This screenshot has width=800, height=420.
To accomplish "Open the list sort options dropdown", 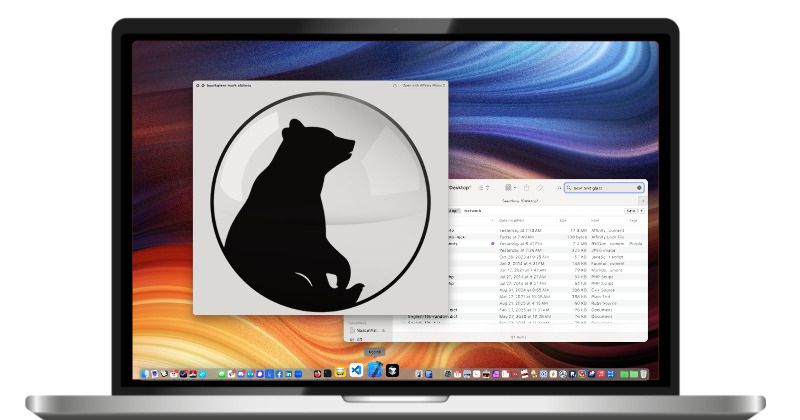I will coord(484,187).
